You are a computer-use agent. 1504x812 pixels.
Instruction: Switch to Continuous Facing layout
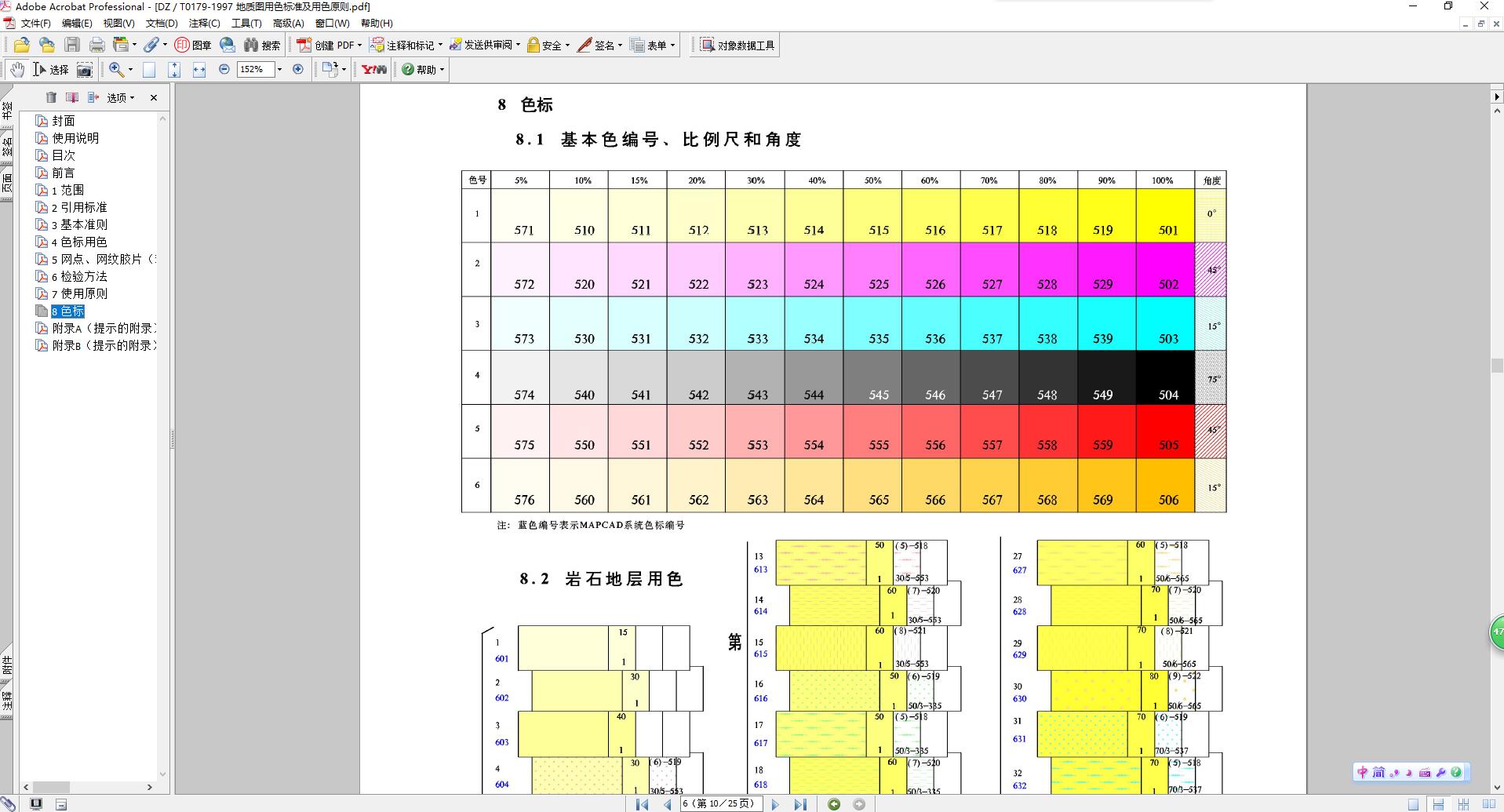coord(1463,804)
